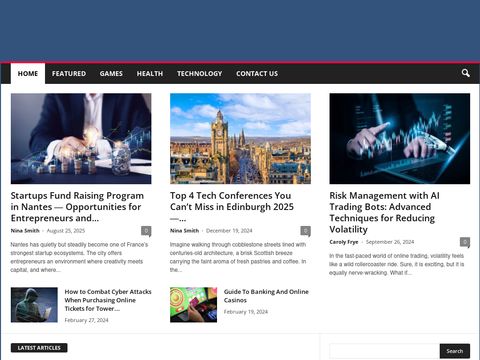Open the TECHNOLOGY menu item
This screenshot has height=360, width=480.
coord(199,73)
